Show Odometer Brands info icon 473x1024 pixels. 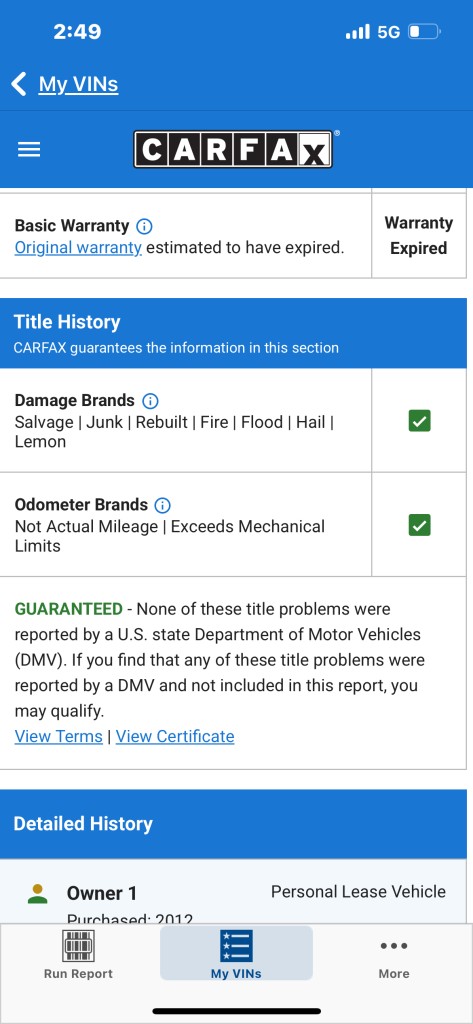tap(162, 505)
